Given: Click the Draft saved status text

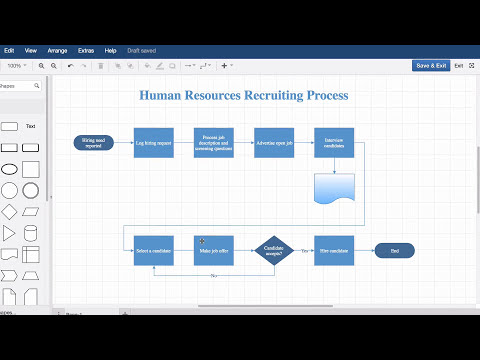Looking at the screenshot, I should tap(142, 51).
